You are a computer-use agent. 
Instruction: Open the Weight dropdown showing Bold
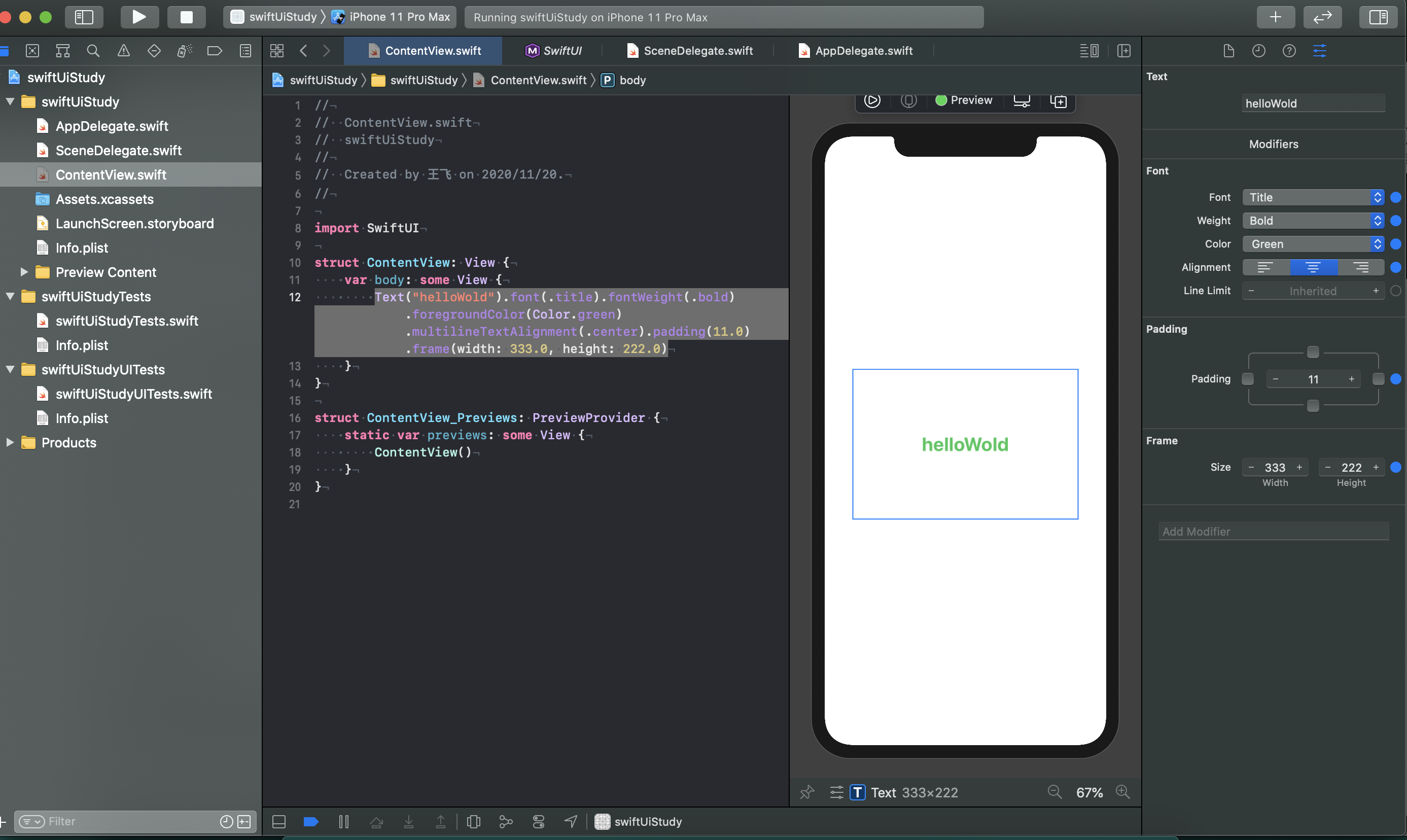[x=1313, y=220]
